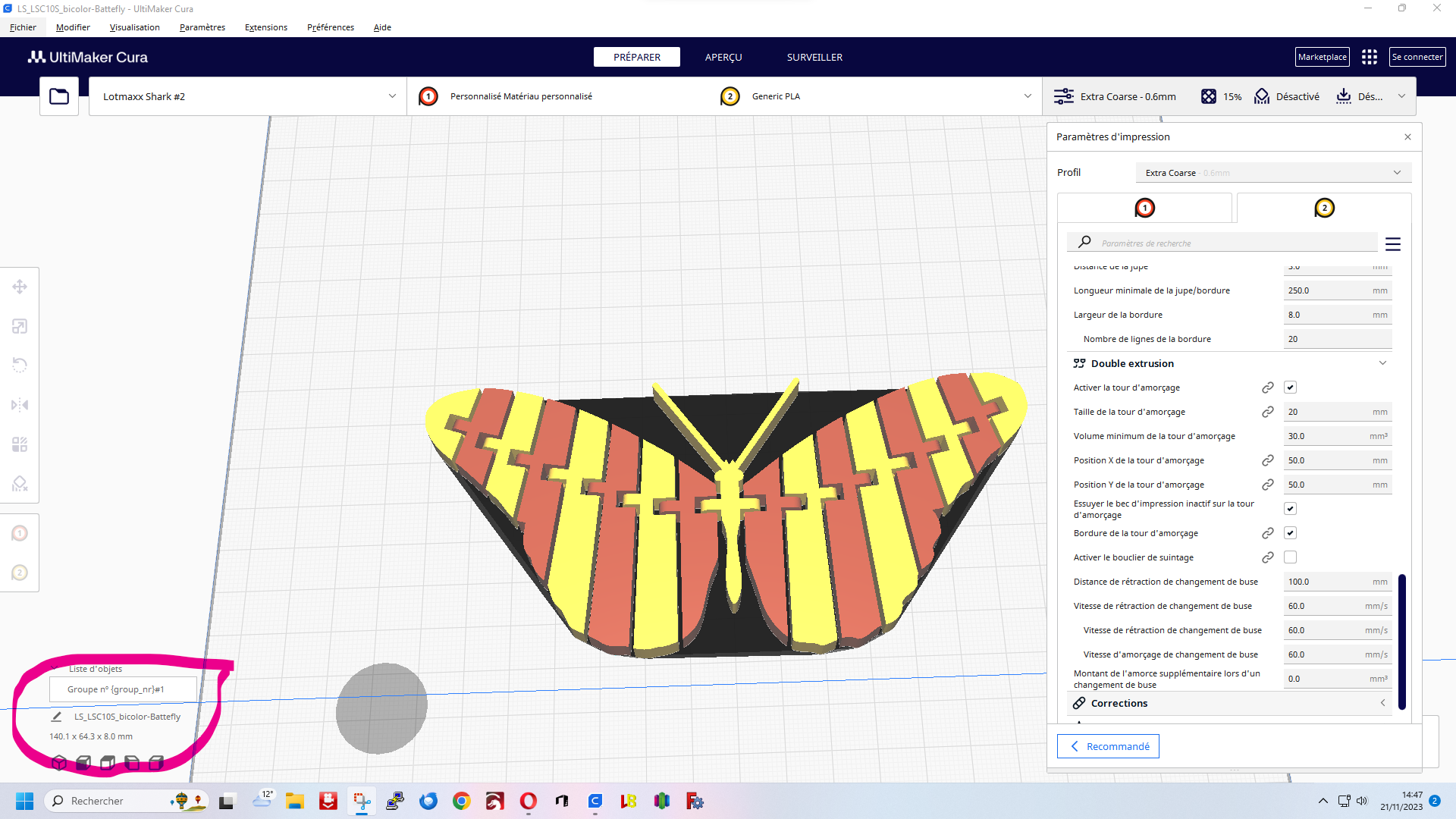Select the Rotate tool in left toolbar
This screenshot has height=819, width=1456.
click(x=20, y=366)
